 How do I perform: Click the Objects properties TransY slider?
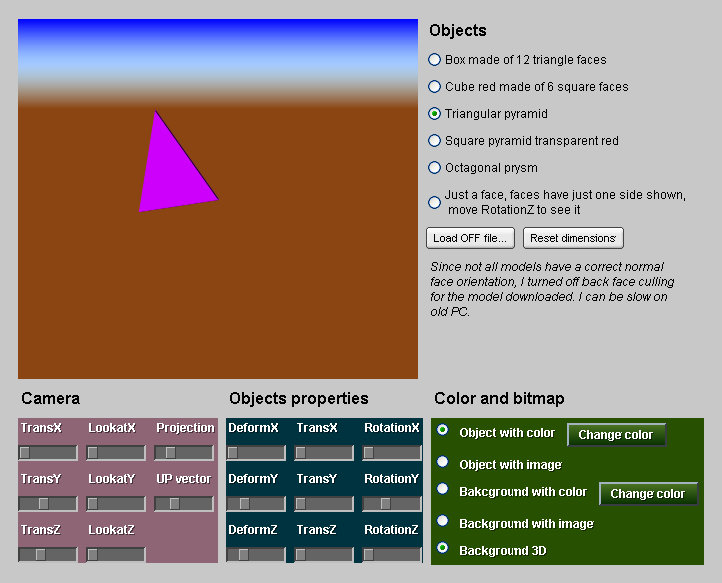pyautogui.click(x=324, y=504)
